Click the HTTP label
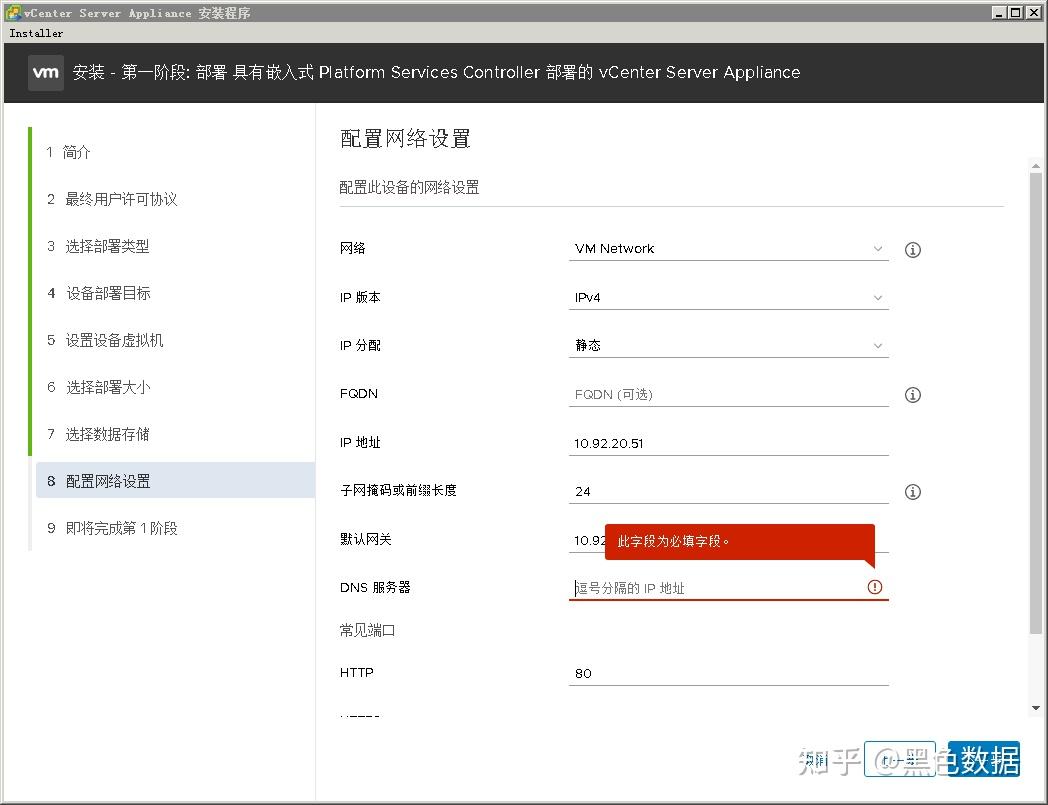The image size is (1048, 805). tap(356, 672)
